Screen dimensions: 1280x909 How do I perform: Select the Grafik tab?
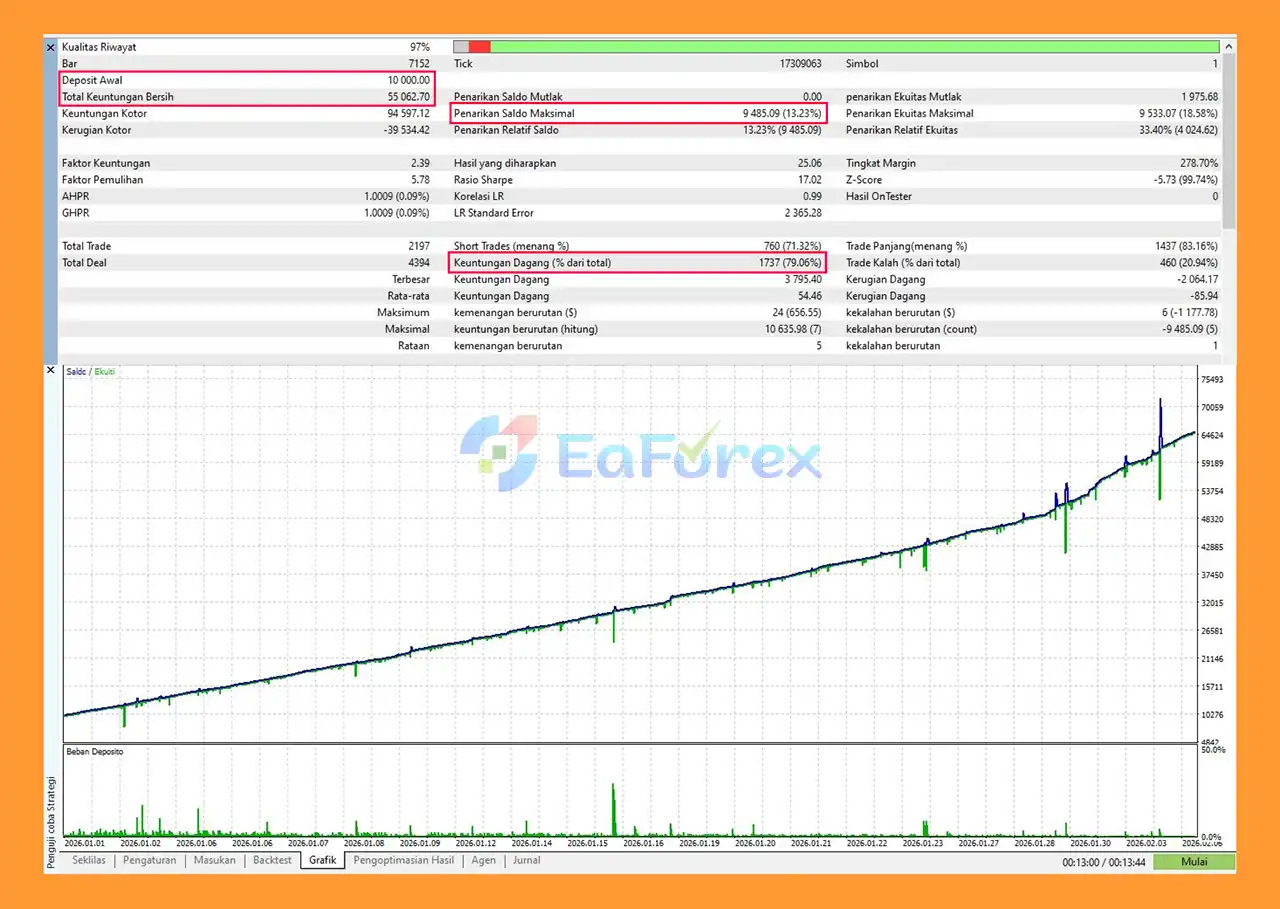tap(322, 860)
